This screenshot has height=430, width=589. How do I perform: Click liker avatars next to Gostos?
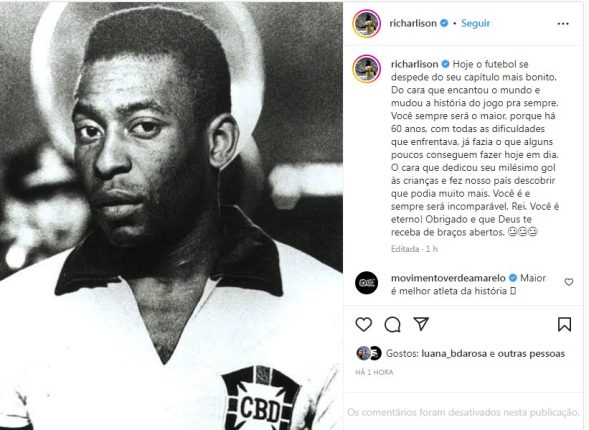point(369,353)
